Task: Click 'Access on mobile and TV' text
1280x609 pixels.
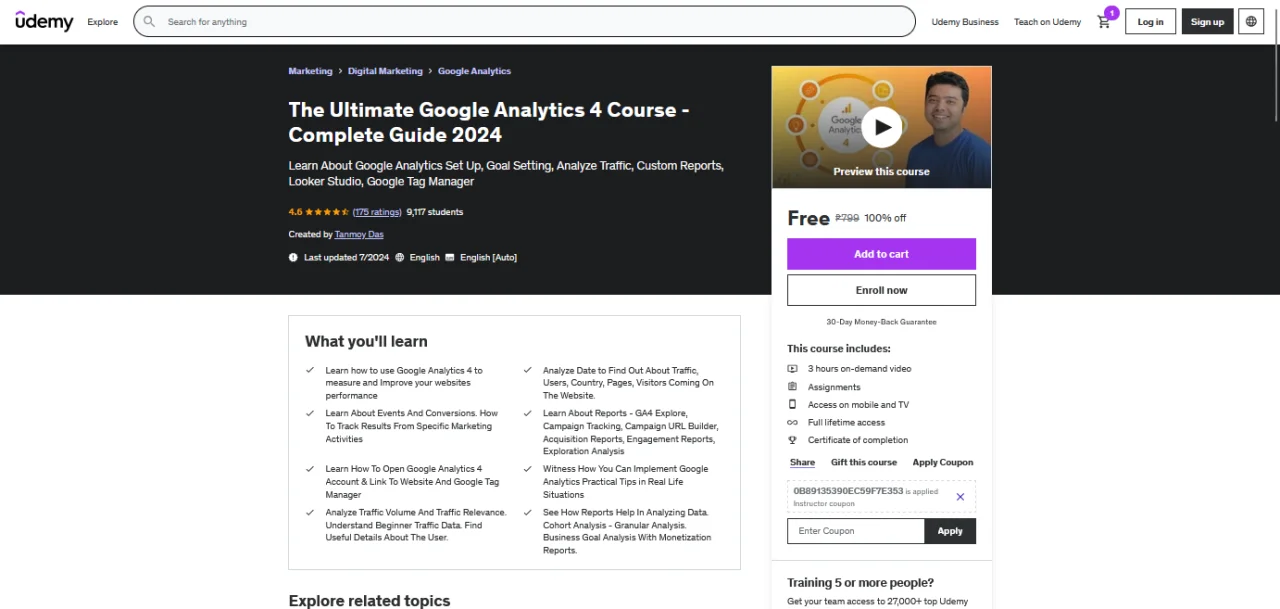Action: pyautogui.click(x=858, y=405)
